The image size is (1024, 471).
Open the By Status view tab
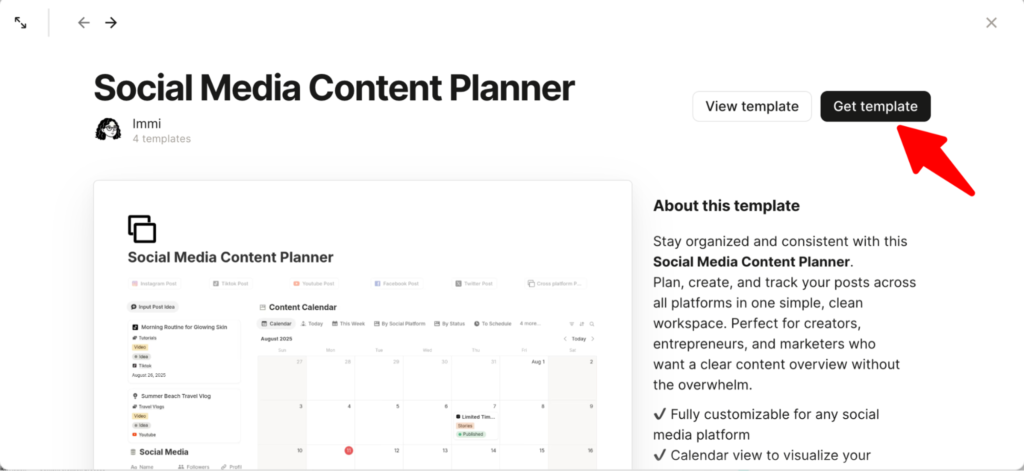click(450, 324)
